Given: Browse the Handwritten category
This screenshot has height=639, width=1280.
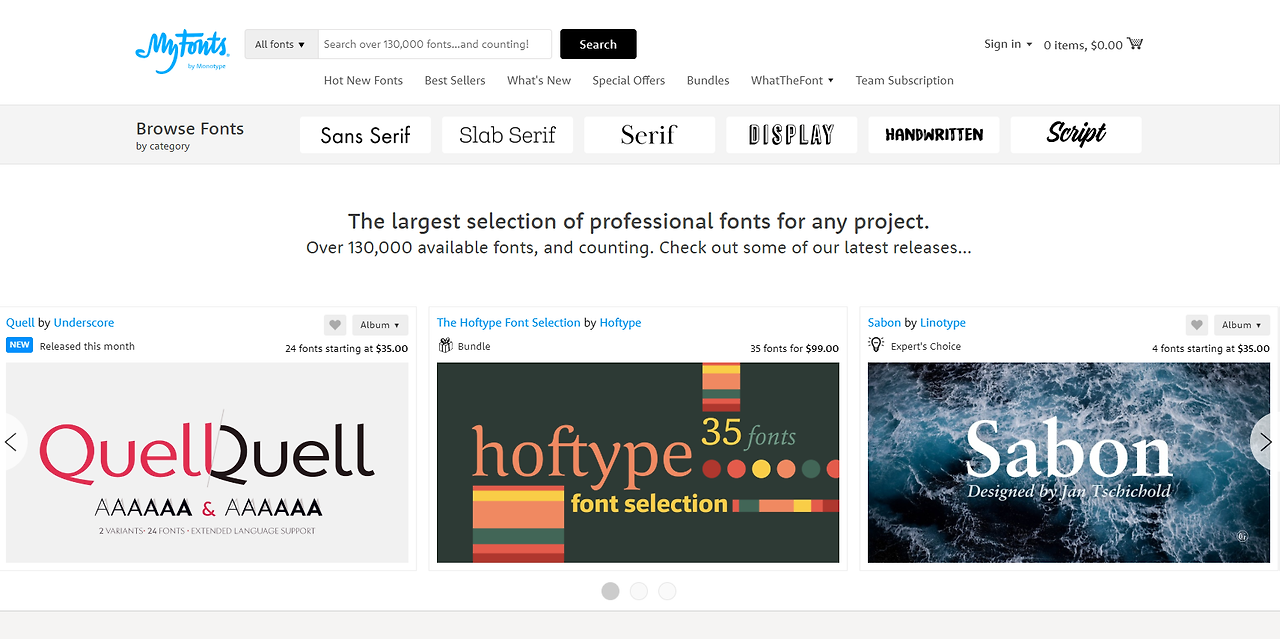Looking at the screenshot, I should point(934,135).
